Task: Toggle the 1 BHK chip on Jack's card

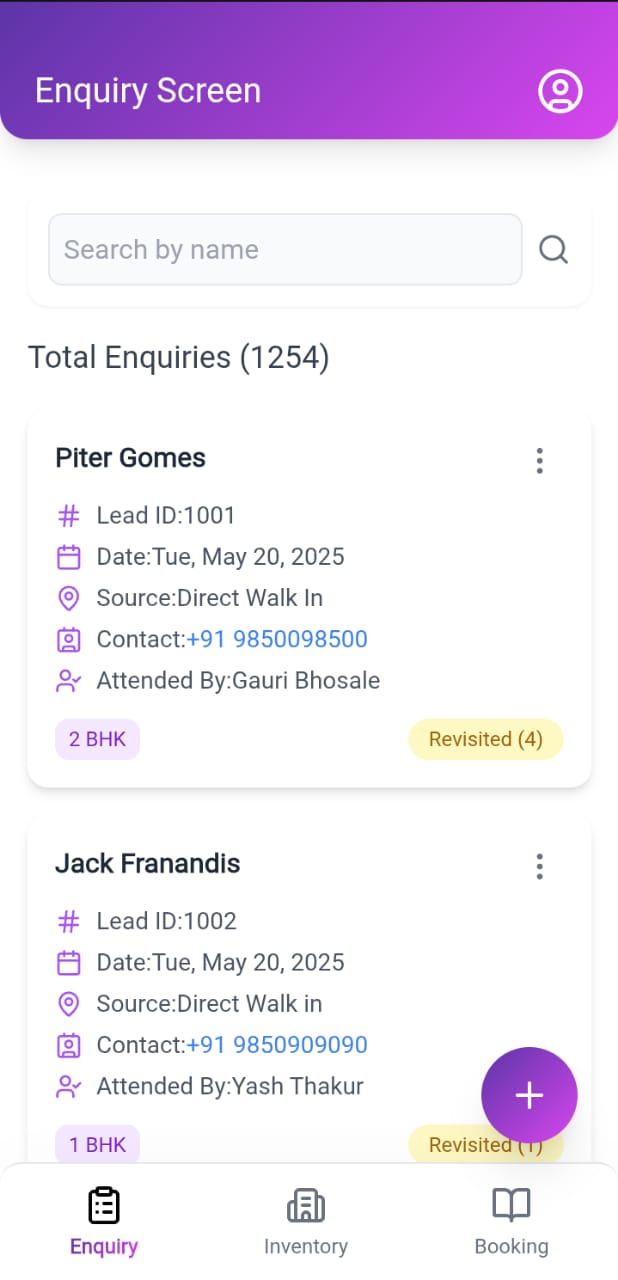Action: pos(97,1144)
